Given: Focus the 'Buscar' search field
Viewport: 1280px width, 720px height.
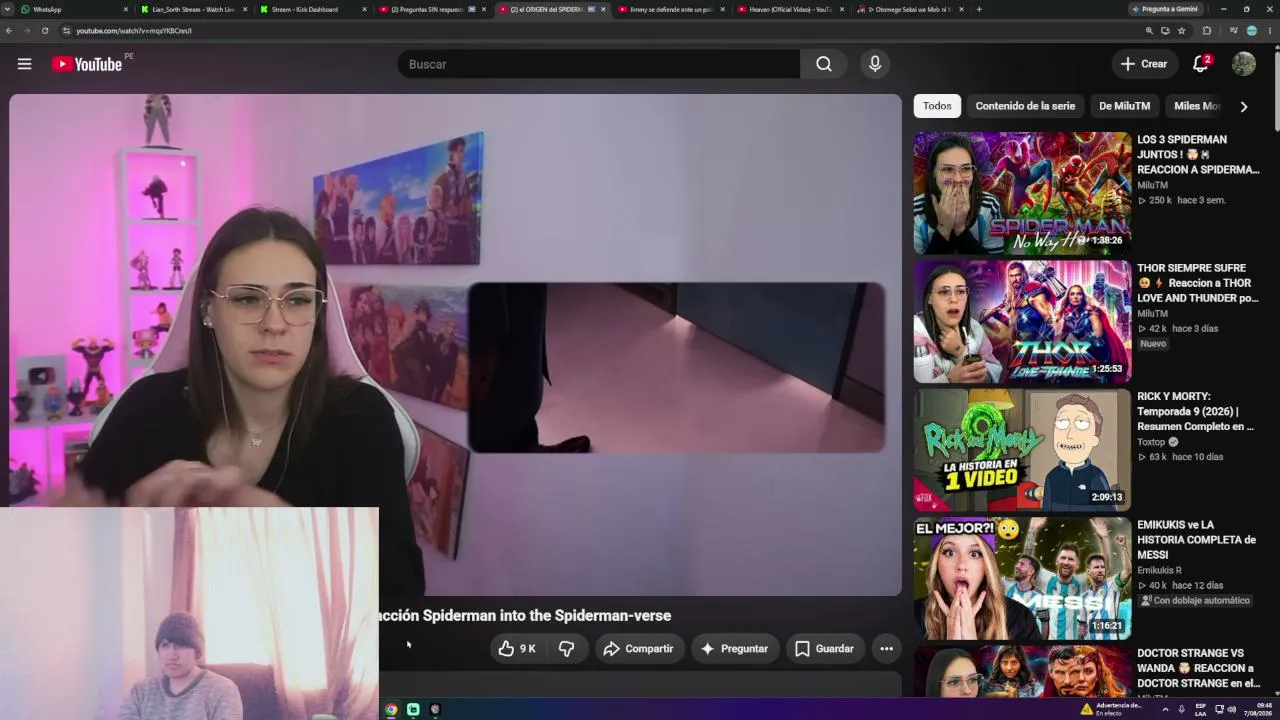Looking at the screenshot, I should 598,64.
